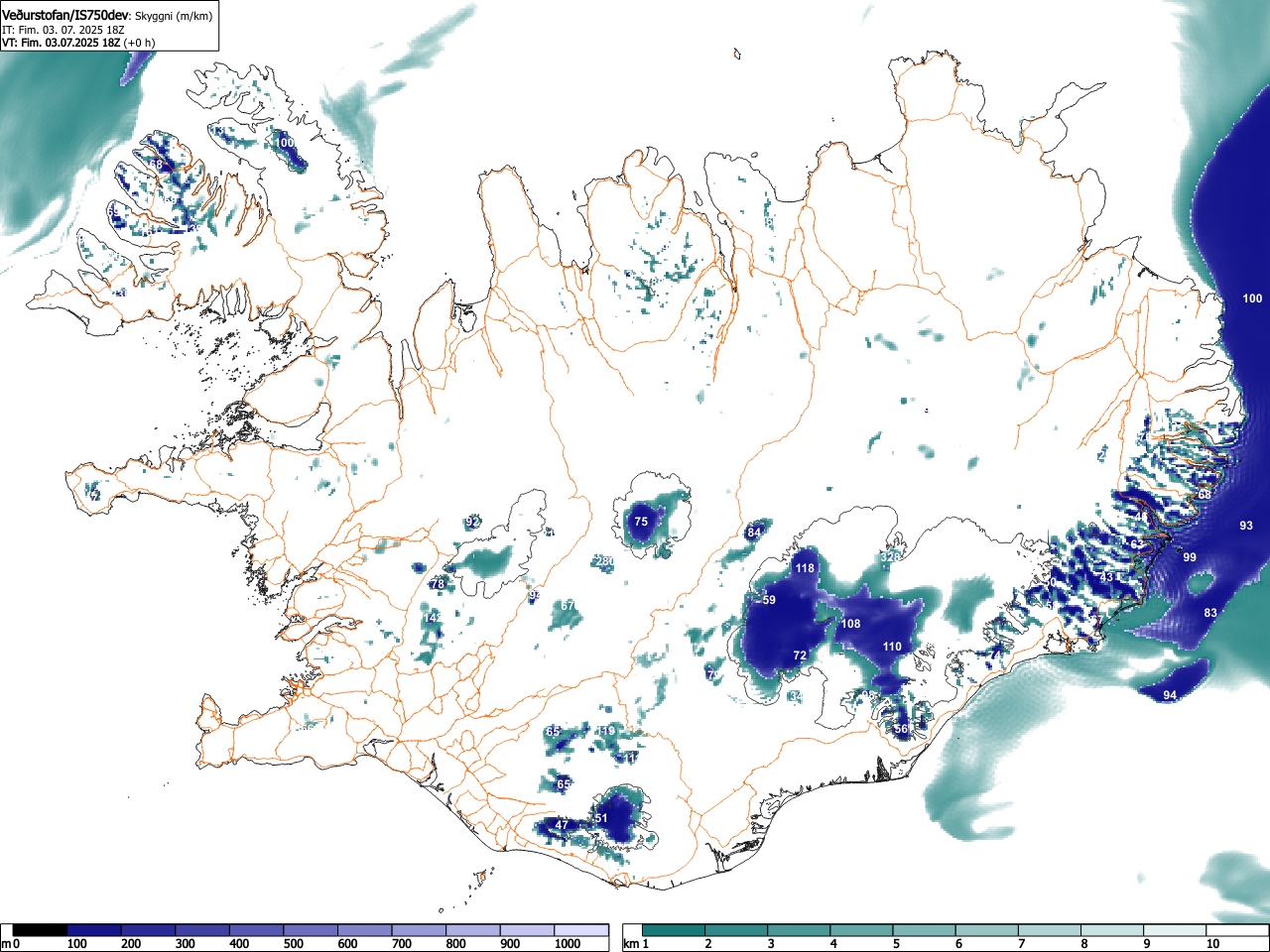Click the '118' value on Vatnajökull
The height and width of the screenshot is (952, 1270).
(805, 568)
